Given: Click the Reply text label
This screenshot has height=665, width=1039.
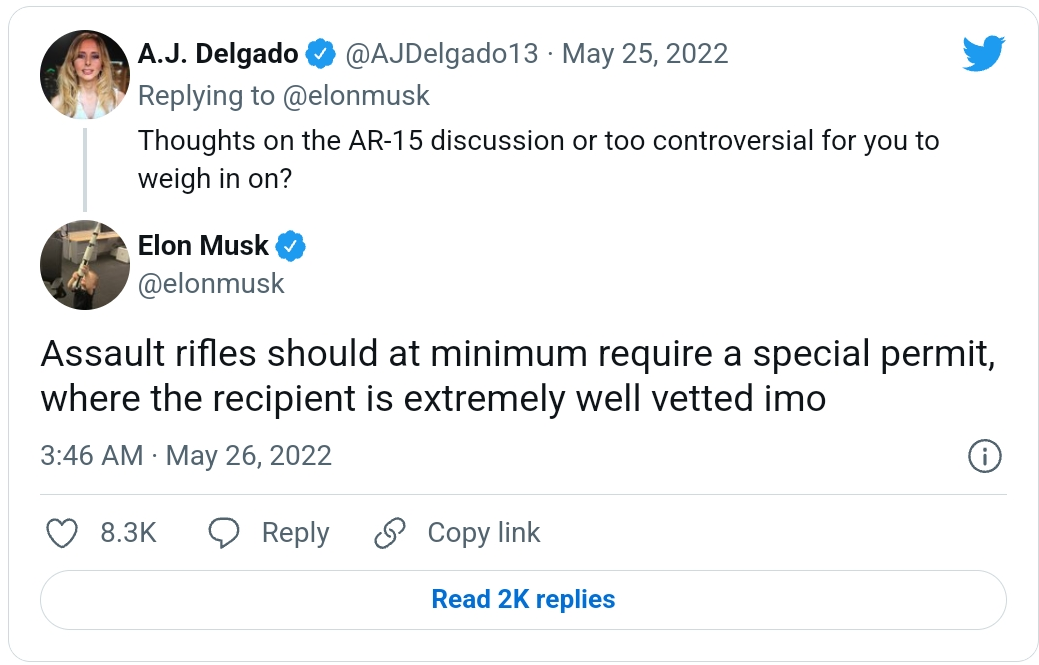Looking at the screenshot, I should [295, 534].
